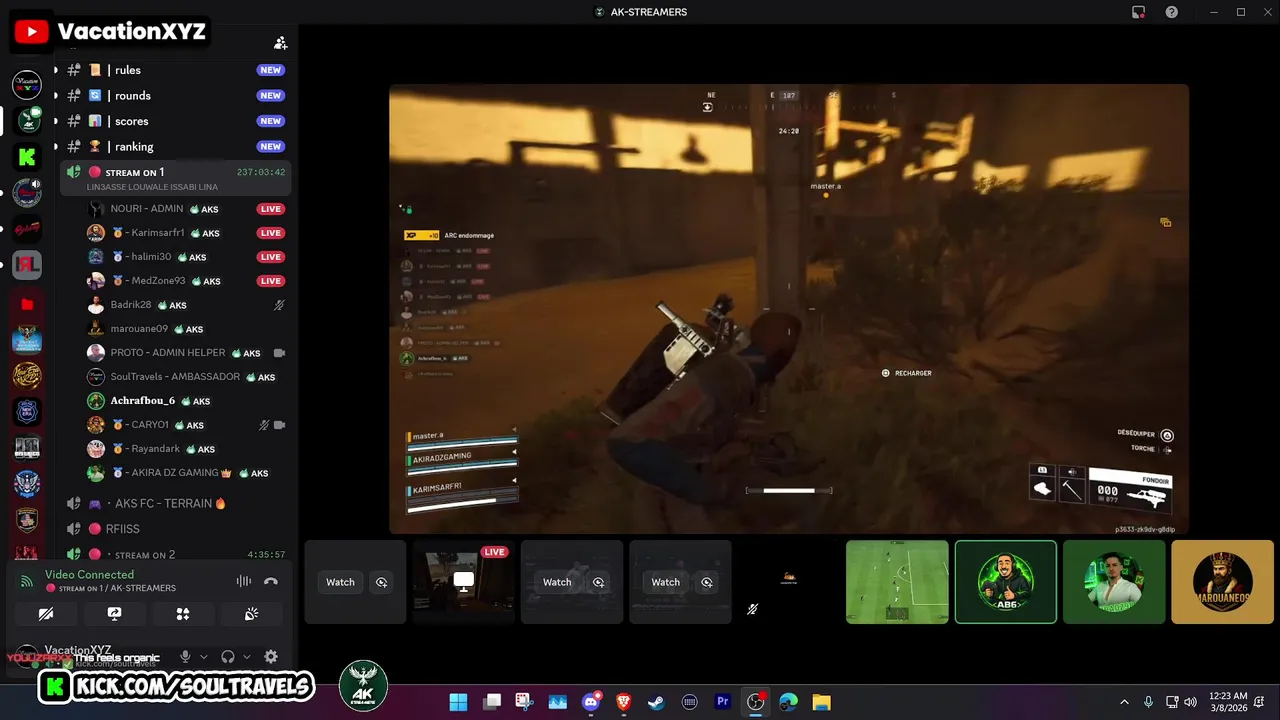The height and width of the screenshot is (720, 1280).
Task: Open the Discord taskbar icon
Action: tap(591, 702)
